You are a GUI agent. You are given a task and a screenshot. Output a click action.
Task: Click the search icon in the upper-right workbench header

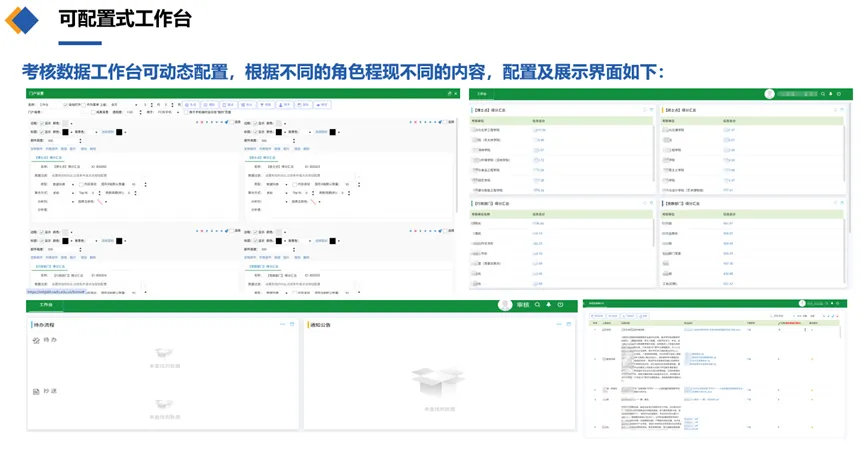823,94
